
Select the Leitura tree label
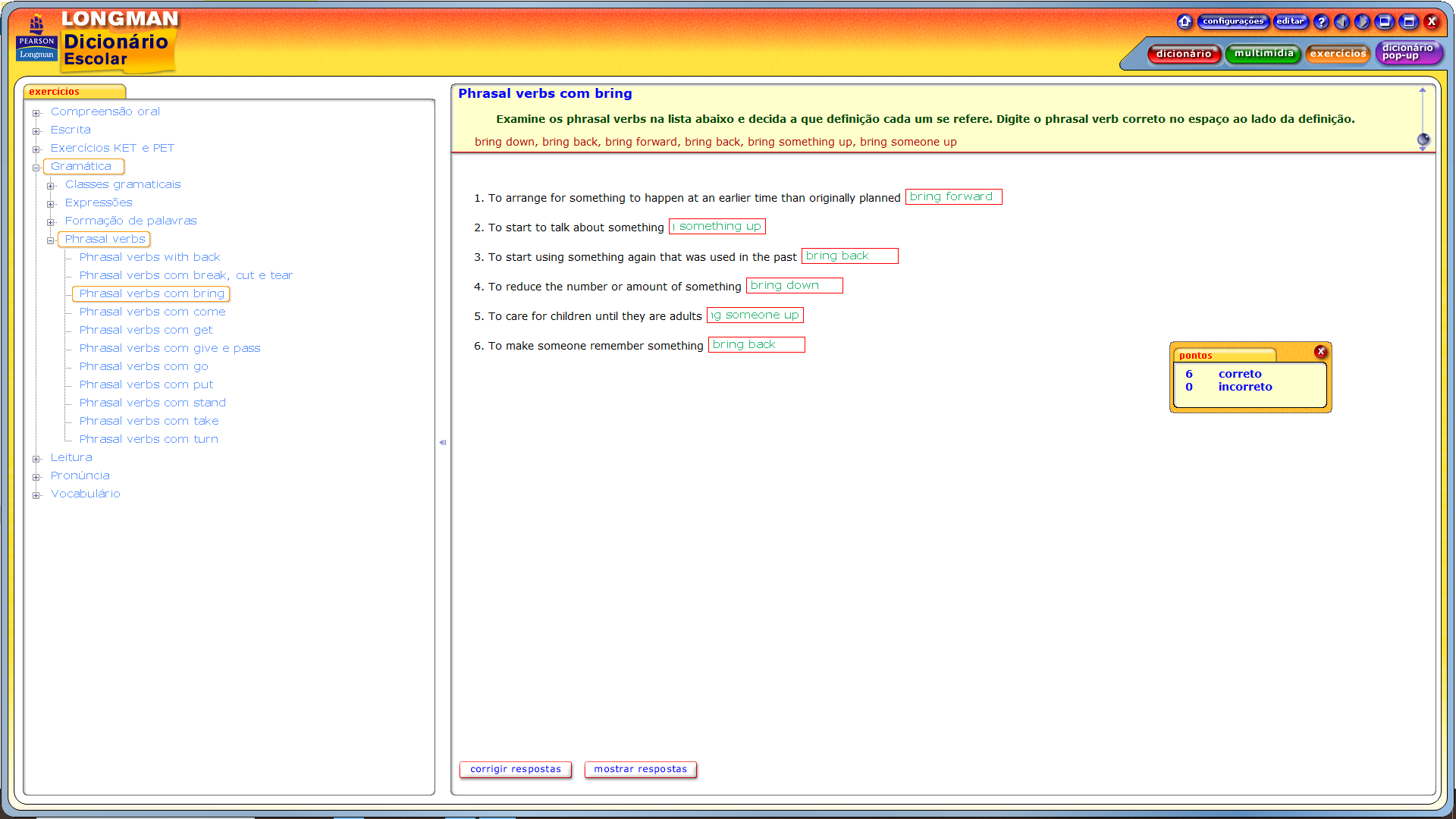click(71, 457)
